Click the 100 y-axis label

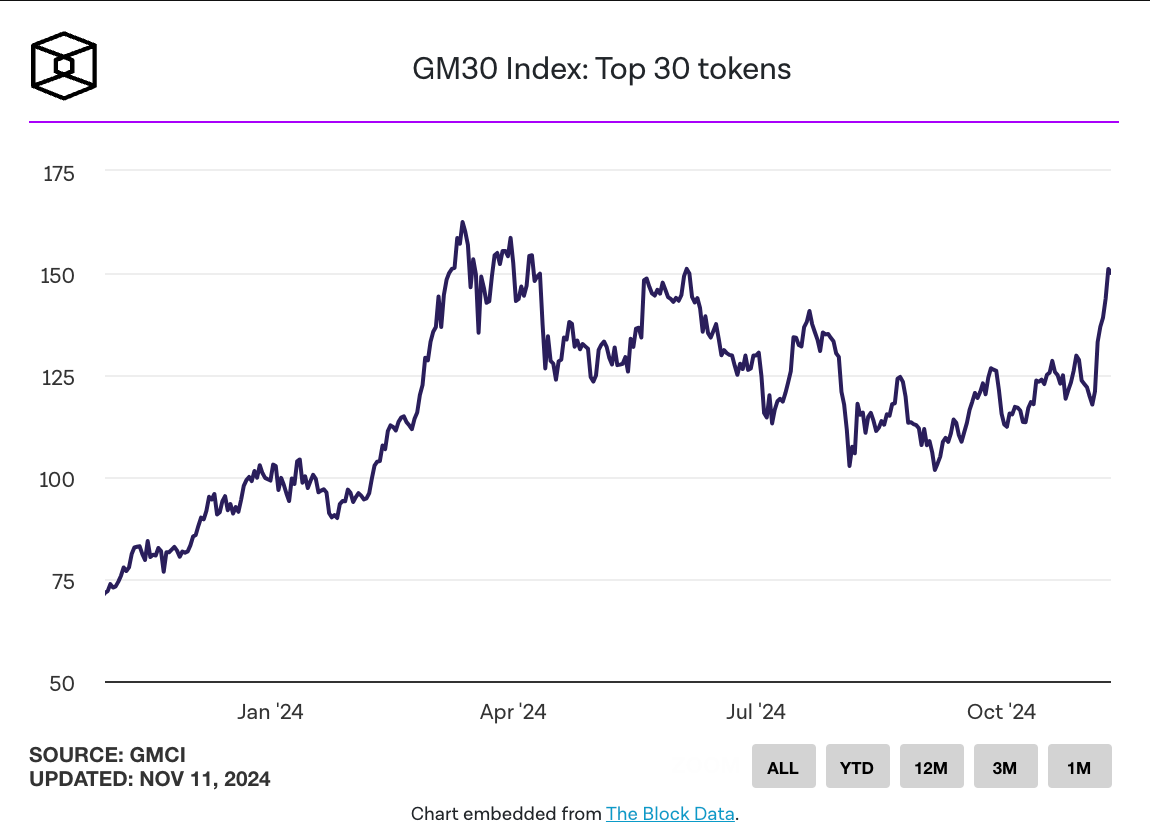tap(57, 480)
